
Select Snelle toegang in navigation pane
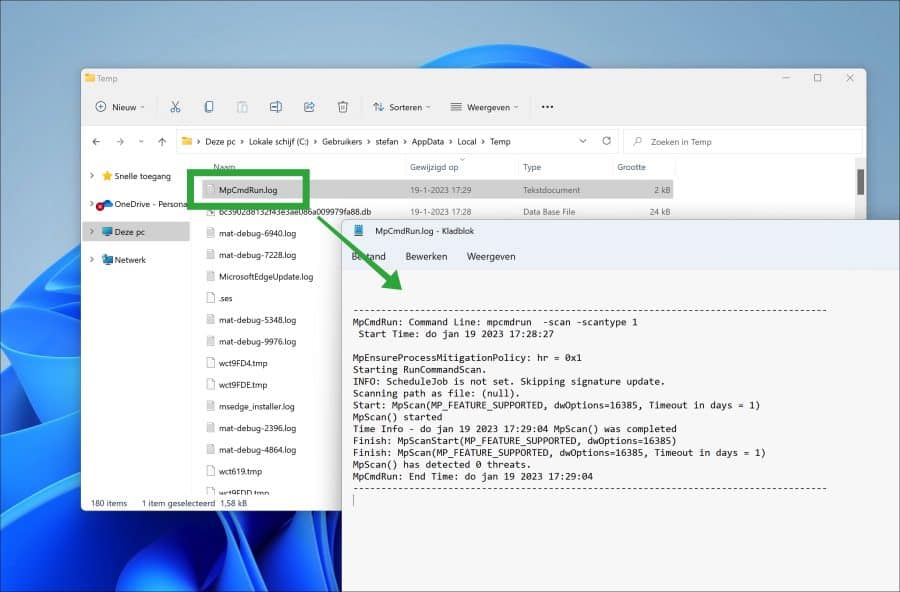(142, 176)
